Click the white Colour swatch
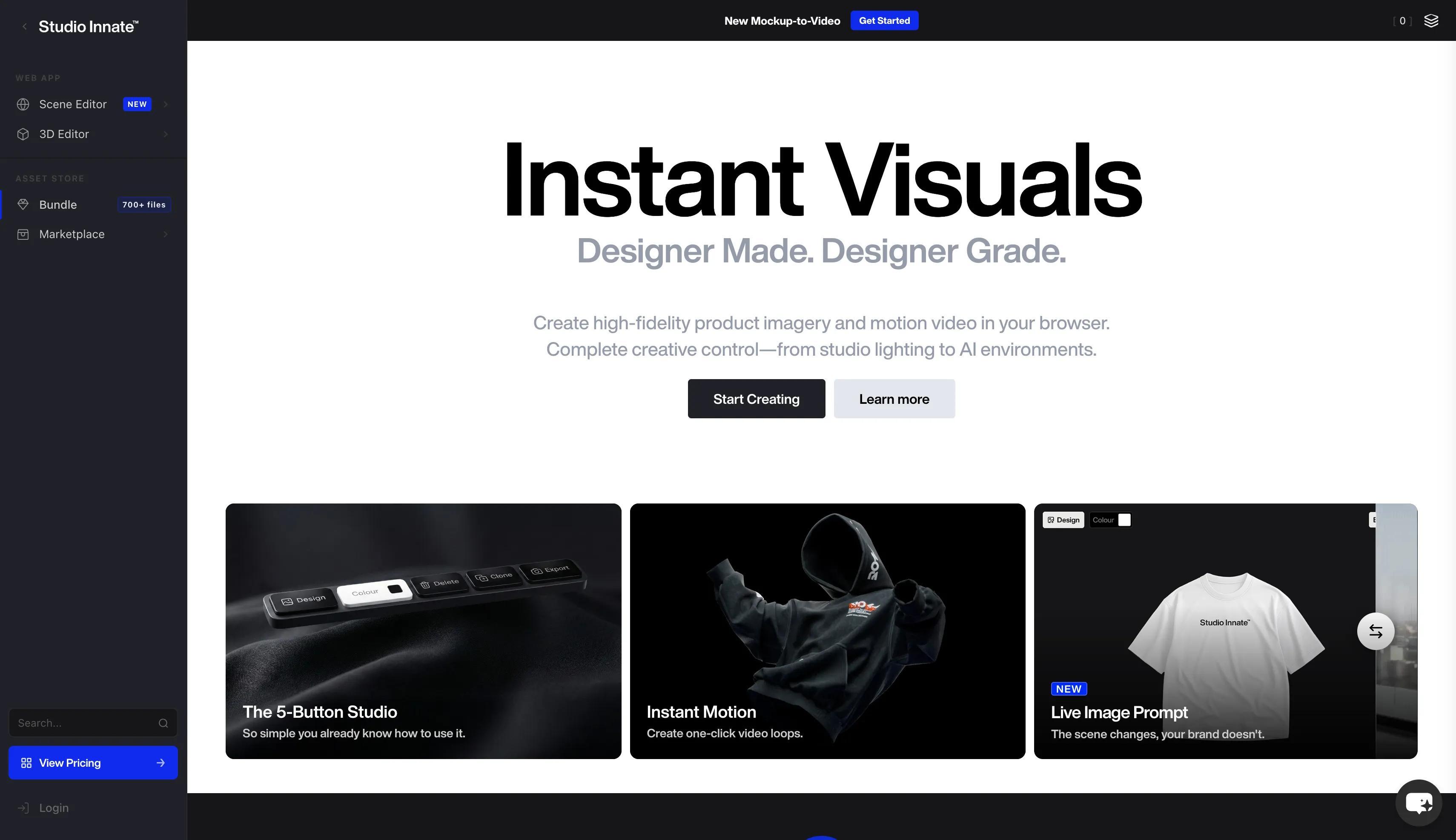Screen dimensions: 1456x840 (1124, 520)
